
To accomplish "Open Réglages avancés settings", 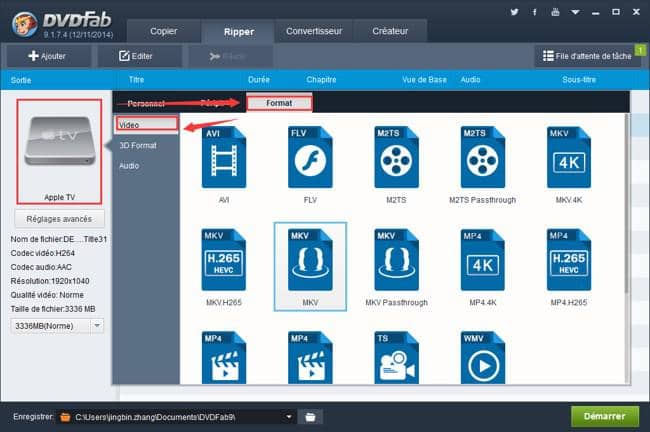I will pos(59,219).
